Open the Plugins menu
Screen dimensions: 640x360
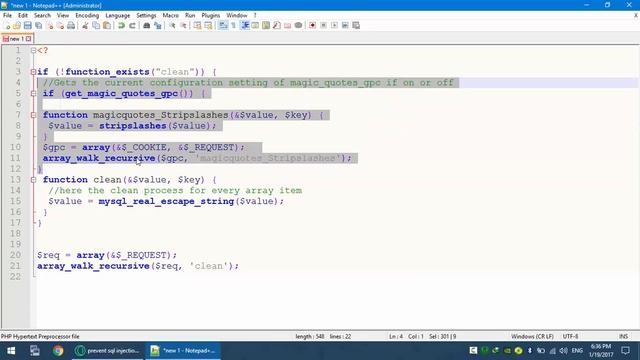211,16
